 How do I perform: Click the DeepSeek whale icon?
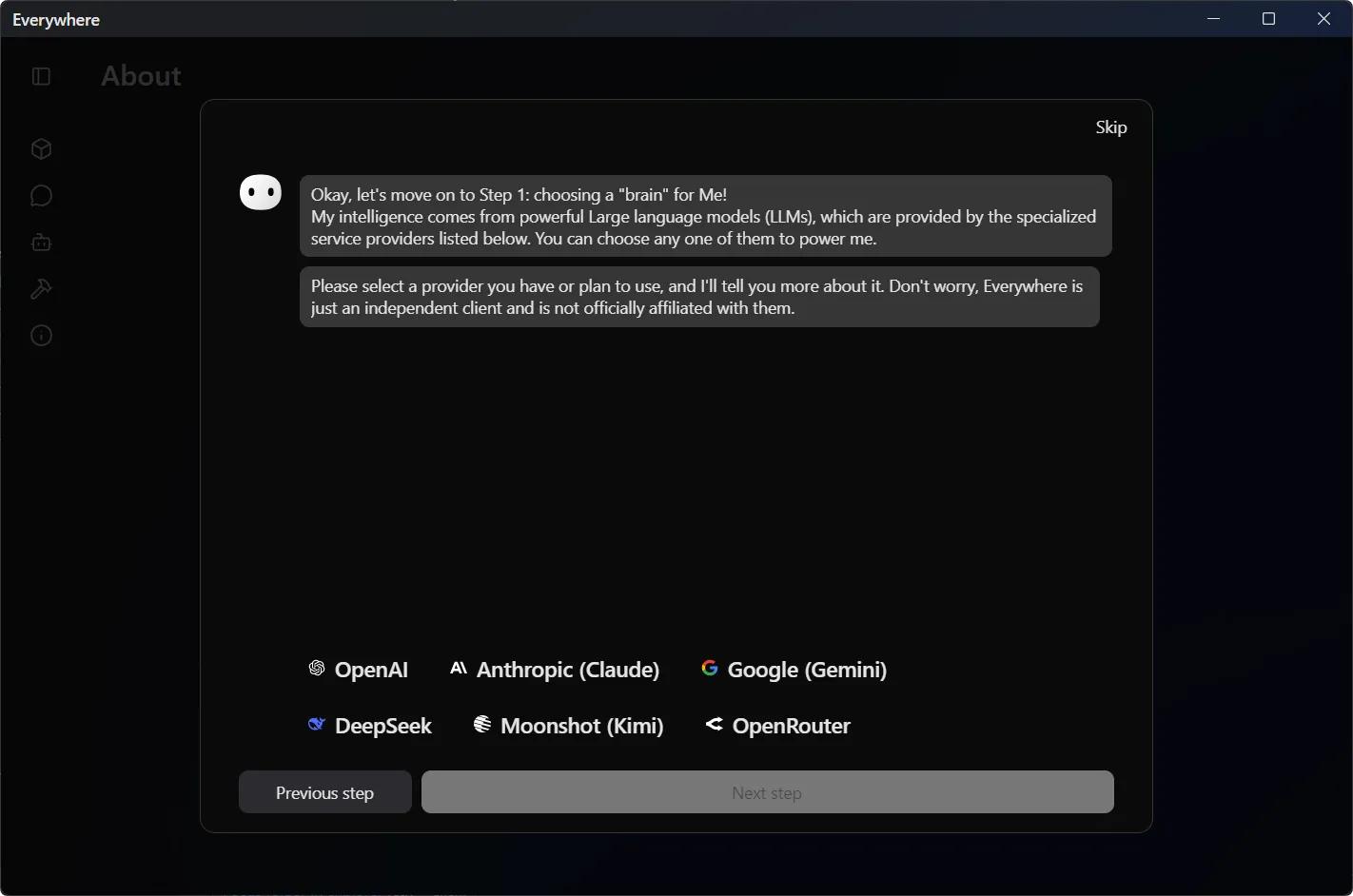pos(316,724)
